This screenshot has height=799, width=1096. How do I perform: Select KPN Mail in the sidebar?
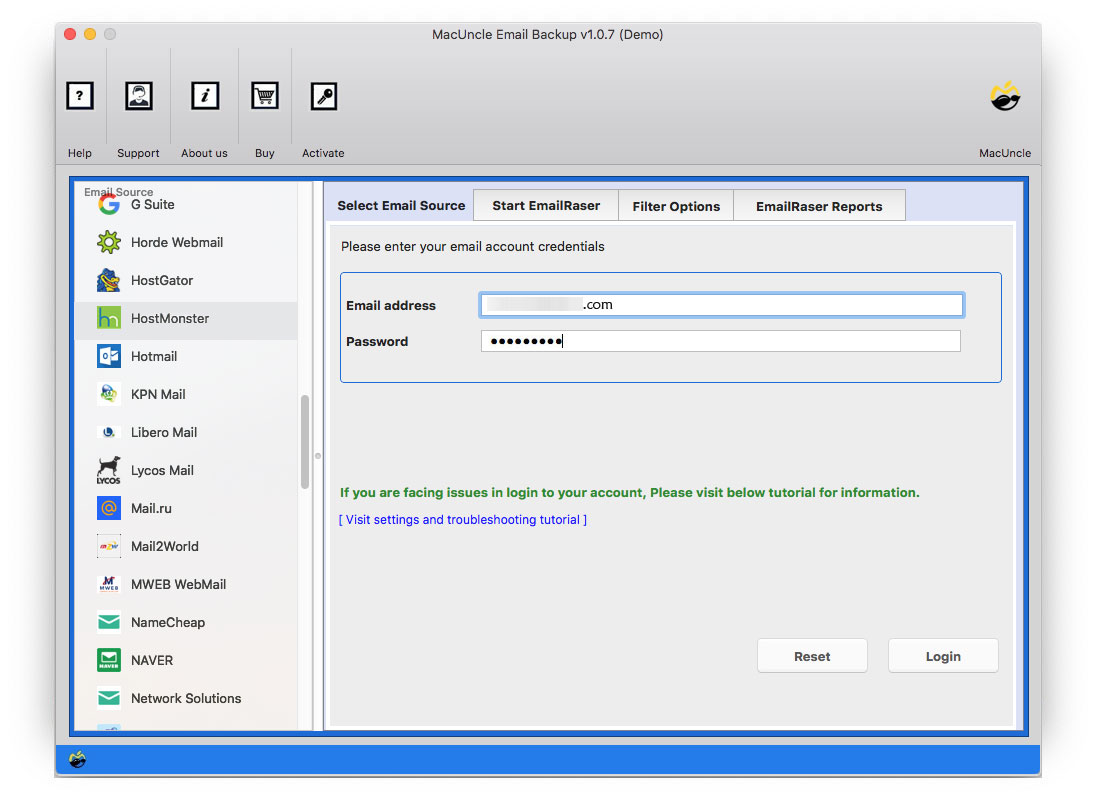click(x=158, y=394)
